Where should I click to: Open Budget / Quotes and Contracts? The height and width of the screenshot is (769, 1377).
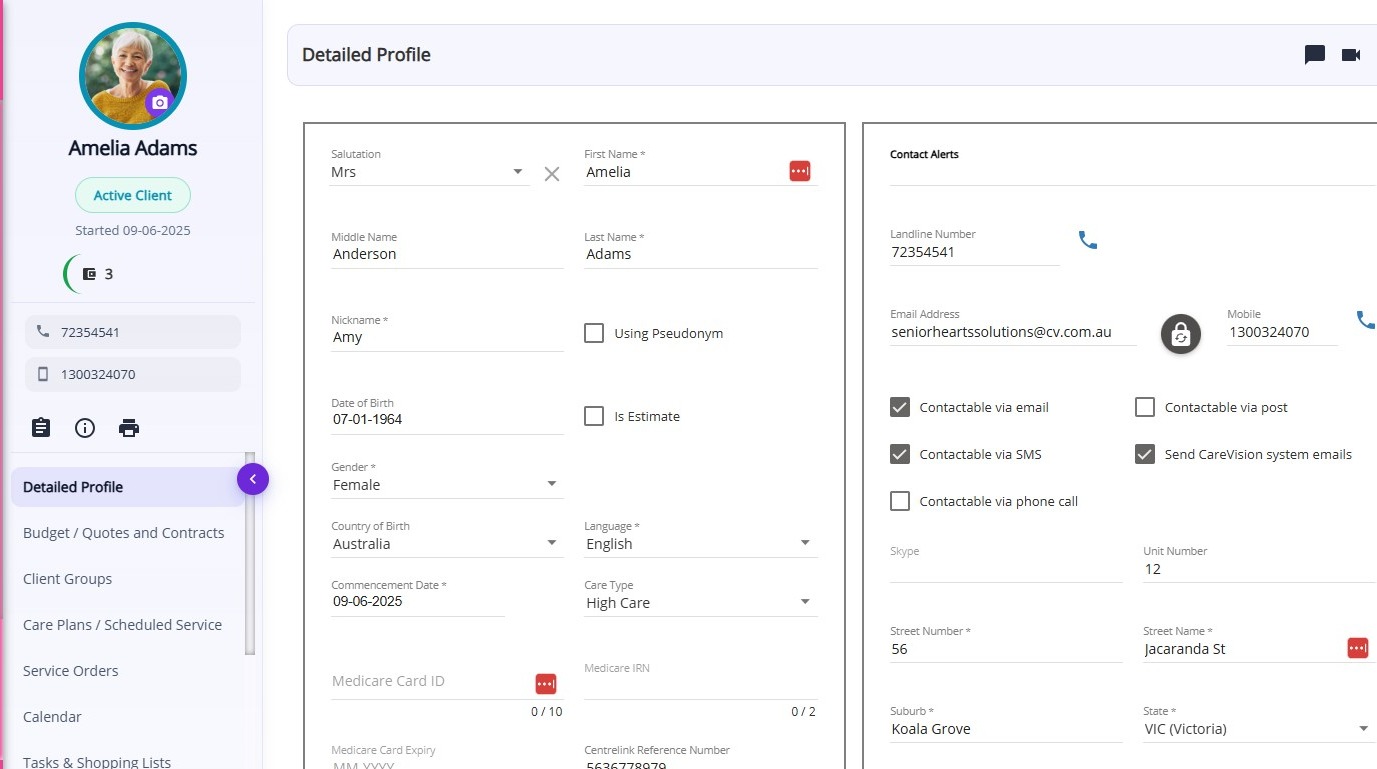point(123,533)
